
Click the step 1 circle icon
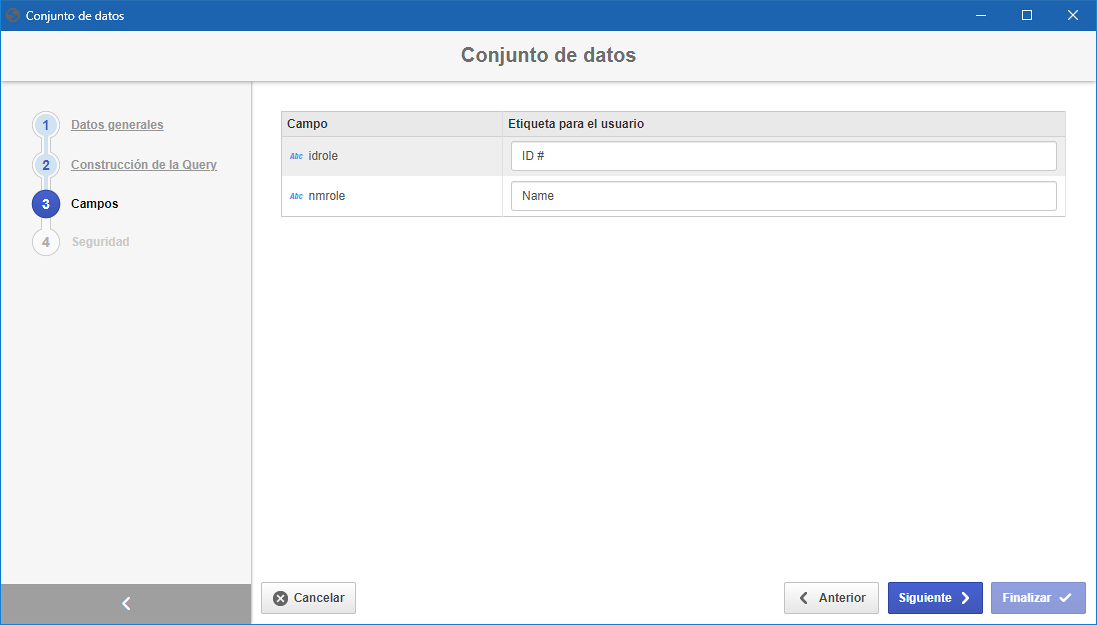pos(45,125)
